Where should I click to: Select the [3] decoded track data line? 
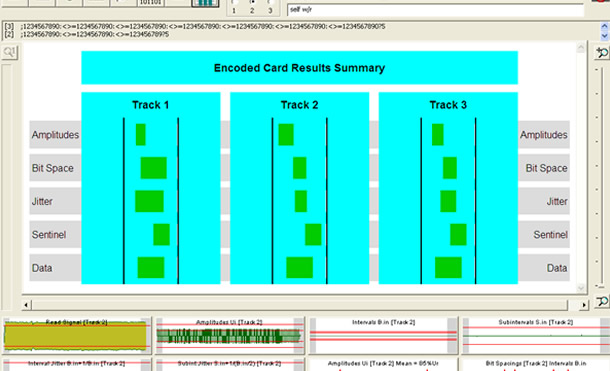coord(195,26)
